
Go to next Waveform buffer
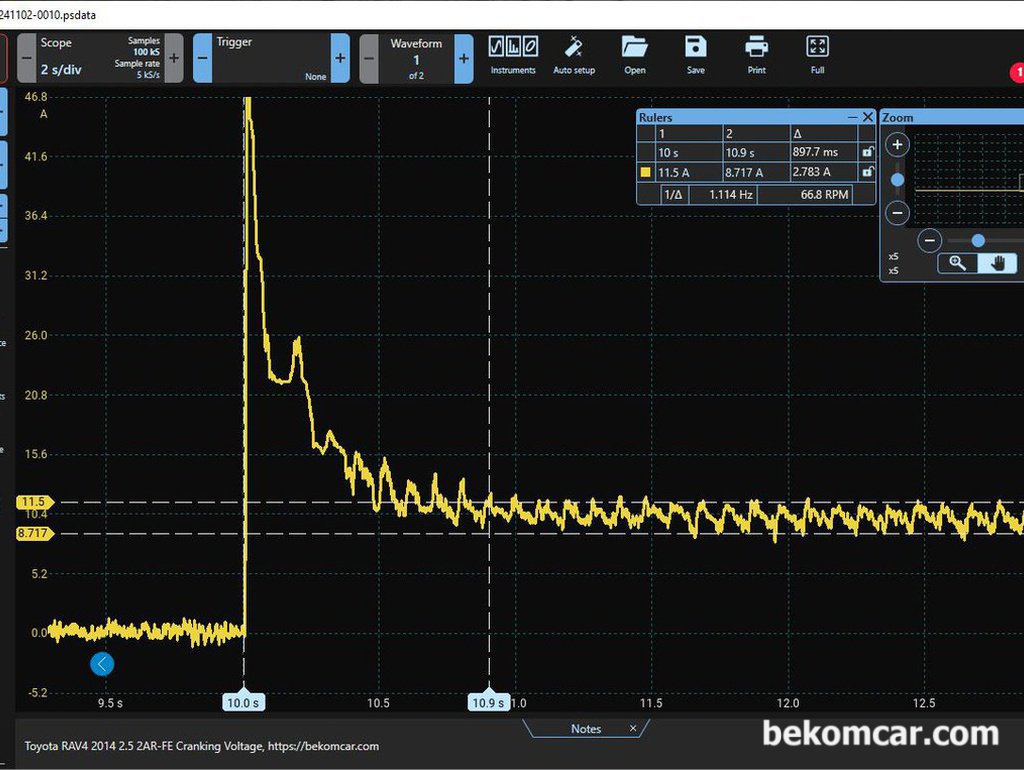point(464,58)
